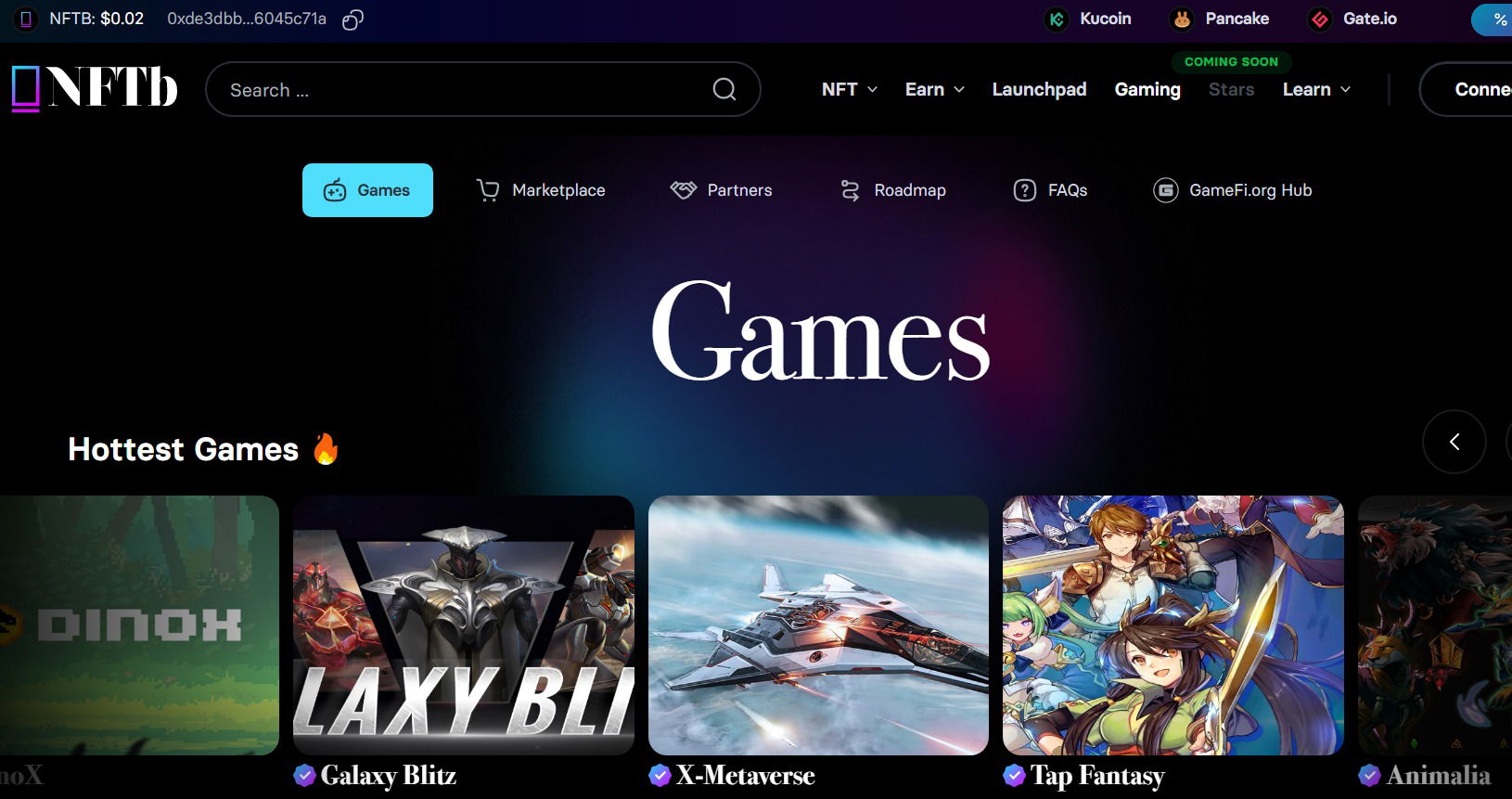Click the Gate.io exchange icon
Screen dimensions: 1512x799
pyautogui.click(x=1319, y=19)
